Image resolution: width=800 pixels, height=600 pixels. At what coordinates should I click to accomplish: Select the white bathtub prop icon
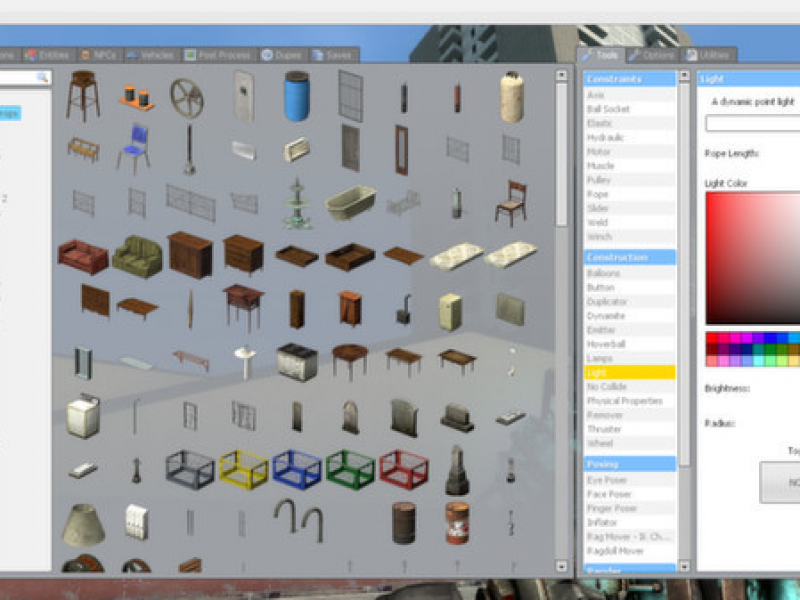pos(351,203)
